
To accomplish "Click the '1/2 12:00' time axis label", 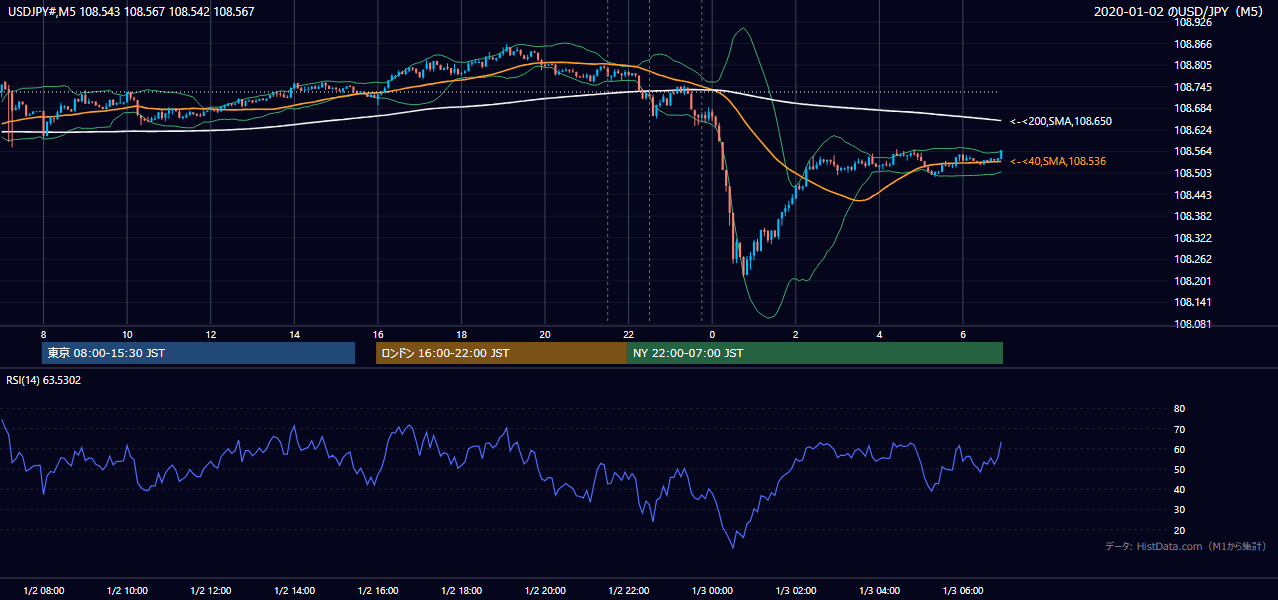I will [x=210, y=591].
